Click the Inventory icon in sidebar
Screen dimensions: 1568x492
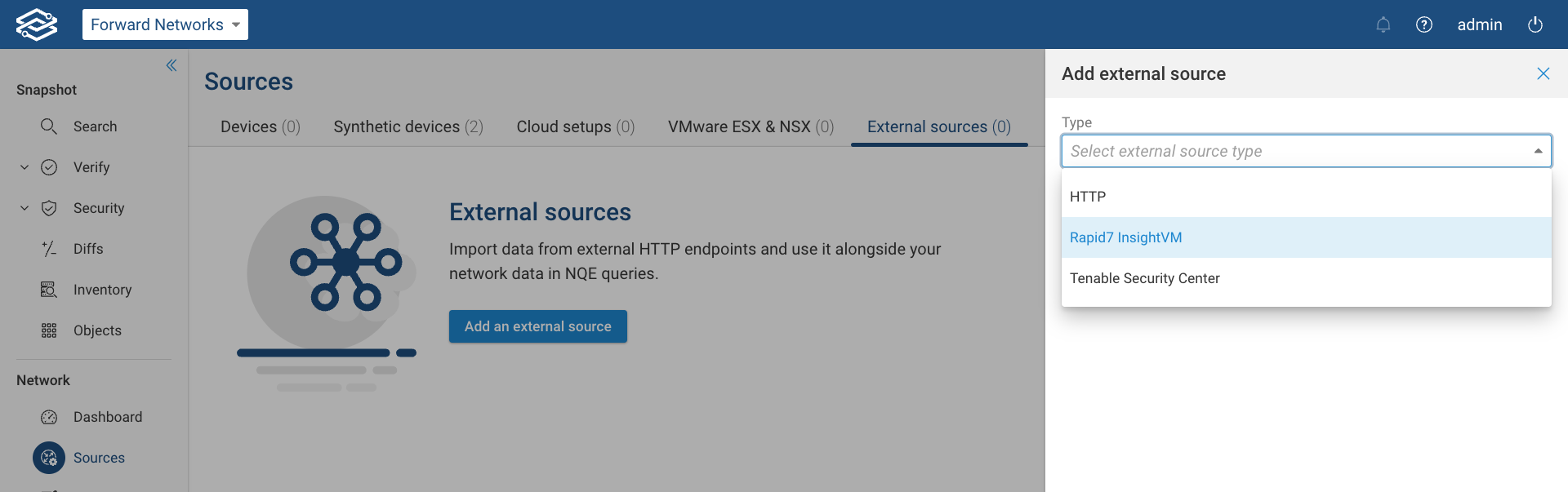[49, 290]
